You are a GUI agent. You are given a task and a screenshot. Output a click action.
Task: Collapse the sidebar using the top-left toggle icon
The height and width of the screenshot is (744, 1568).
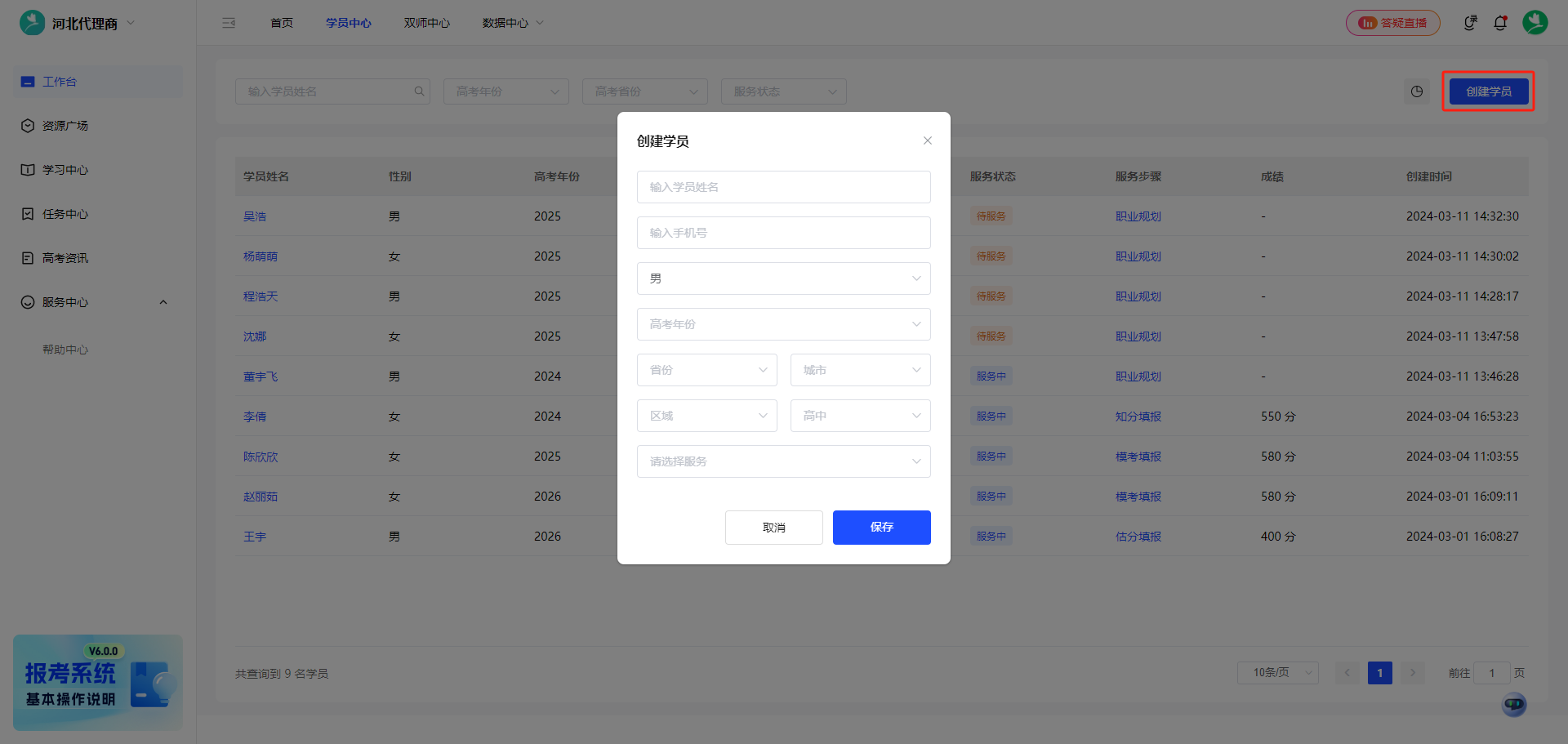[x=229, y=23]
